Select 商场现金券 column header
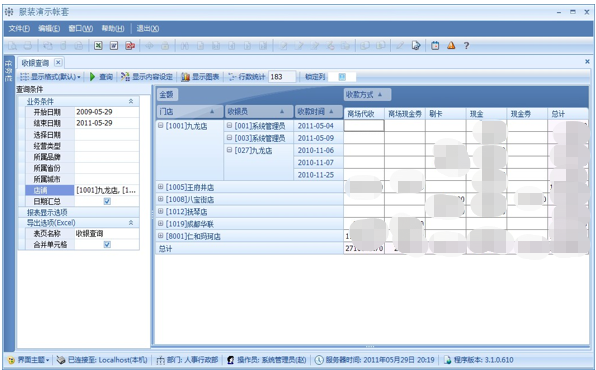The height and width of the screenshot is (370, 596). [x=405, y=114]
